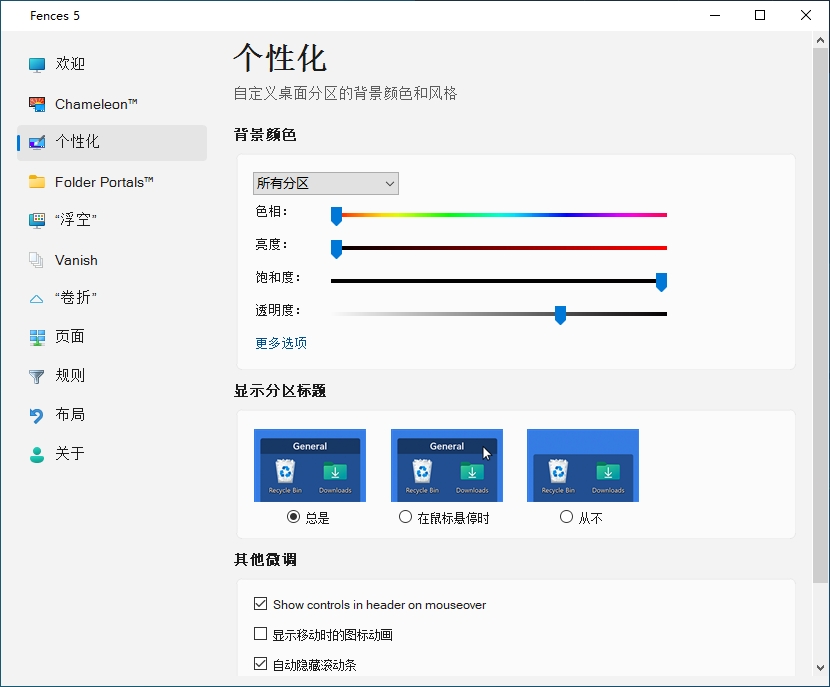Click the "卷折" roll-up arrow icon

pyautogui.click(x=37, y=299)
